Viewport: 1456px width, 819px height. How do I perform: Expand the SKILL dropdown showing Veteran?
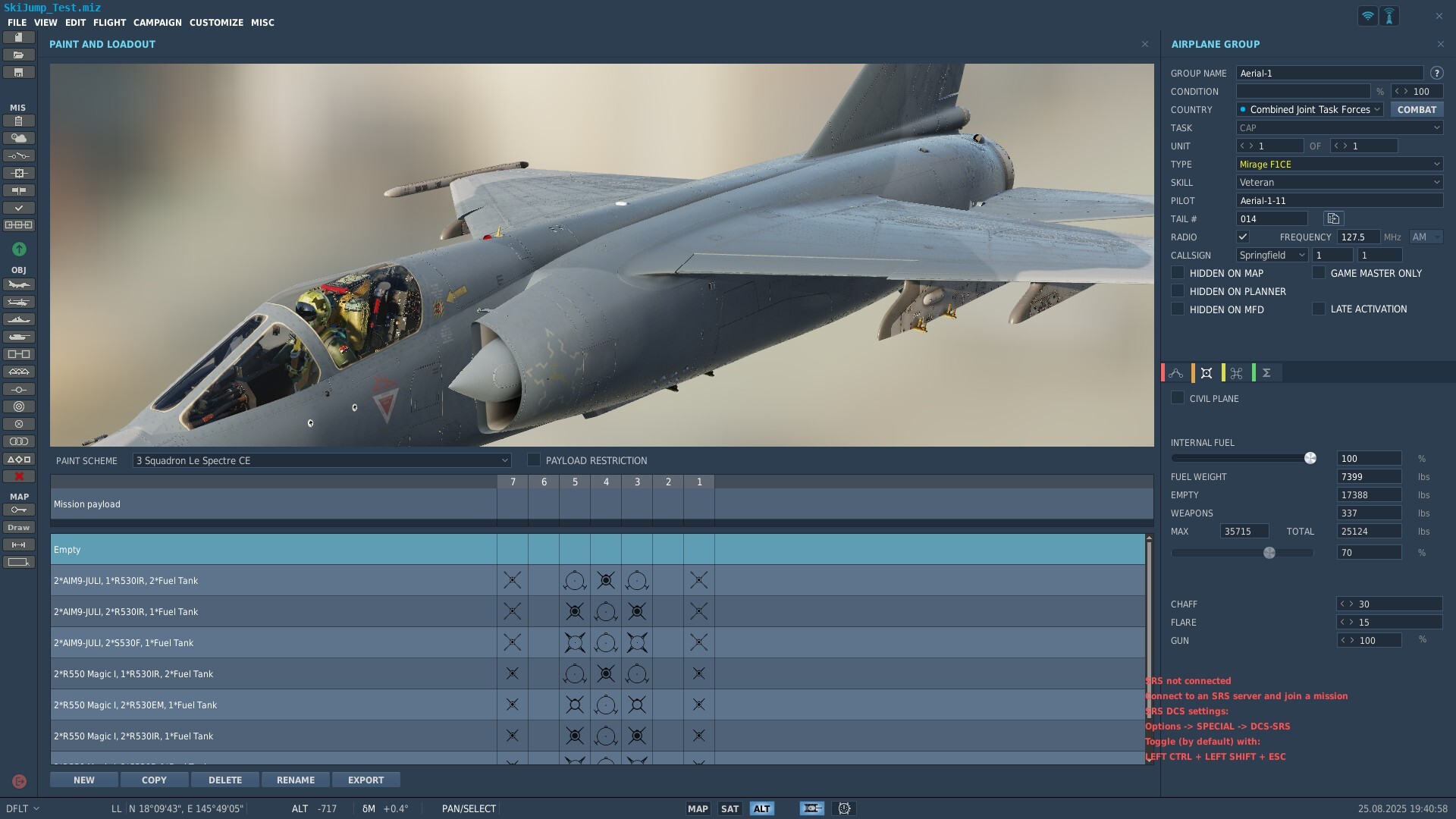[x=1339, y=182]
